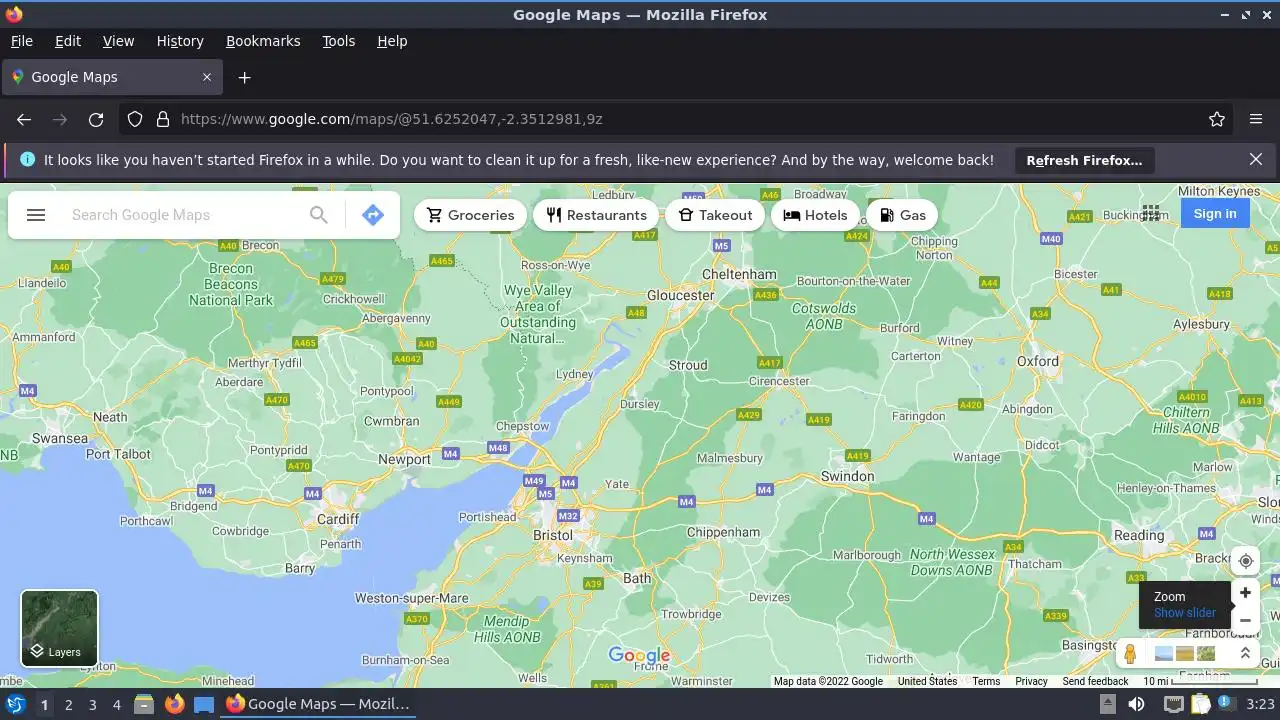Open the file manager taskbar icon
This screenshot has width=1280, height=720.
pyautogui.click(x=144, y=704)
